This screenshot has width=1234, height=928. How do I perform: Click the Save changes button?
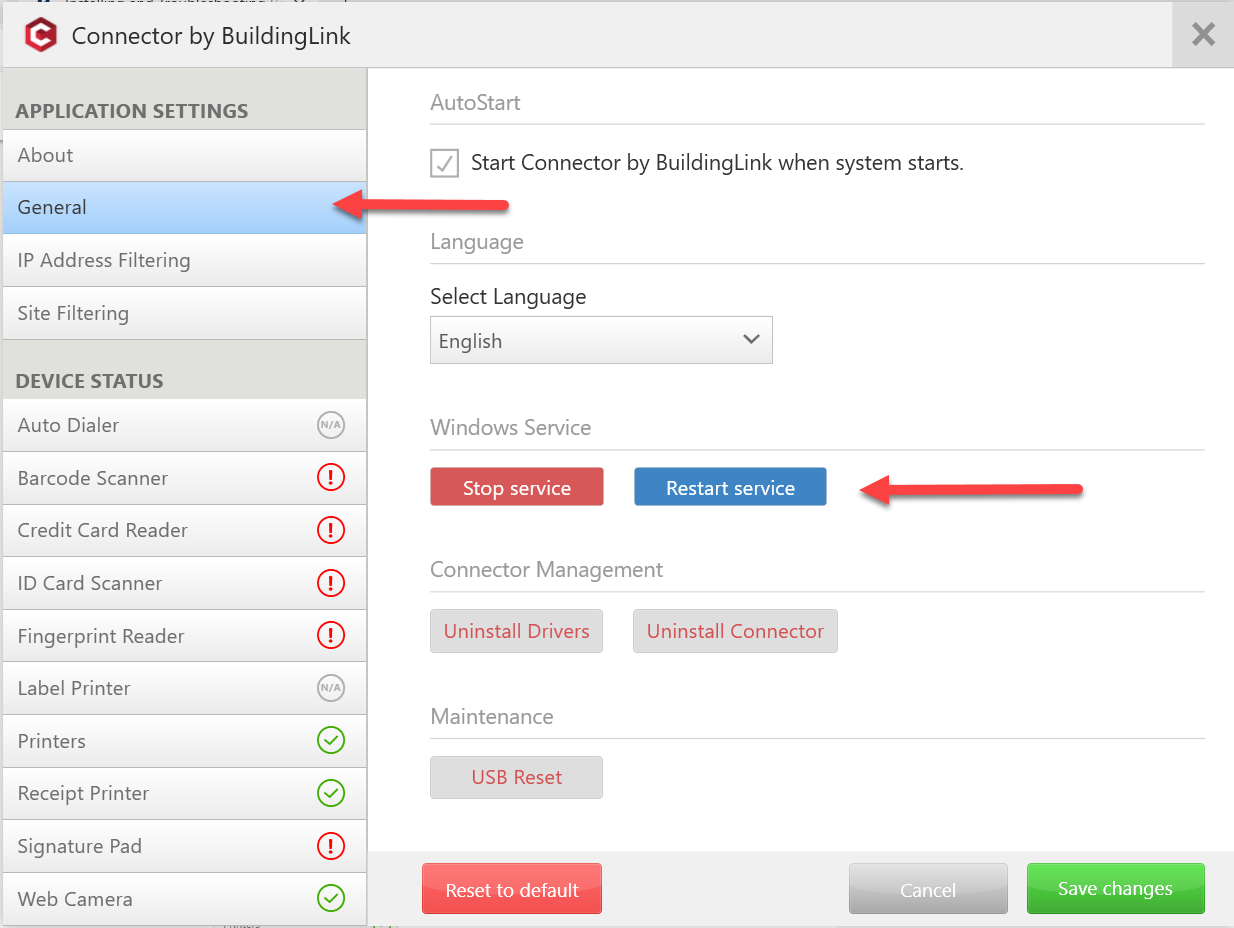1115,889
